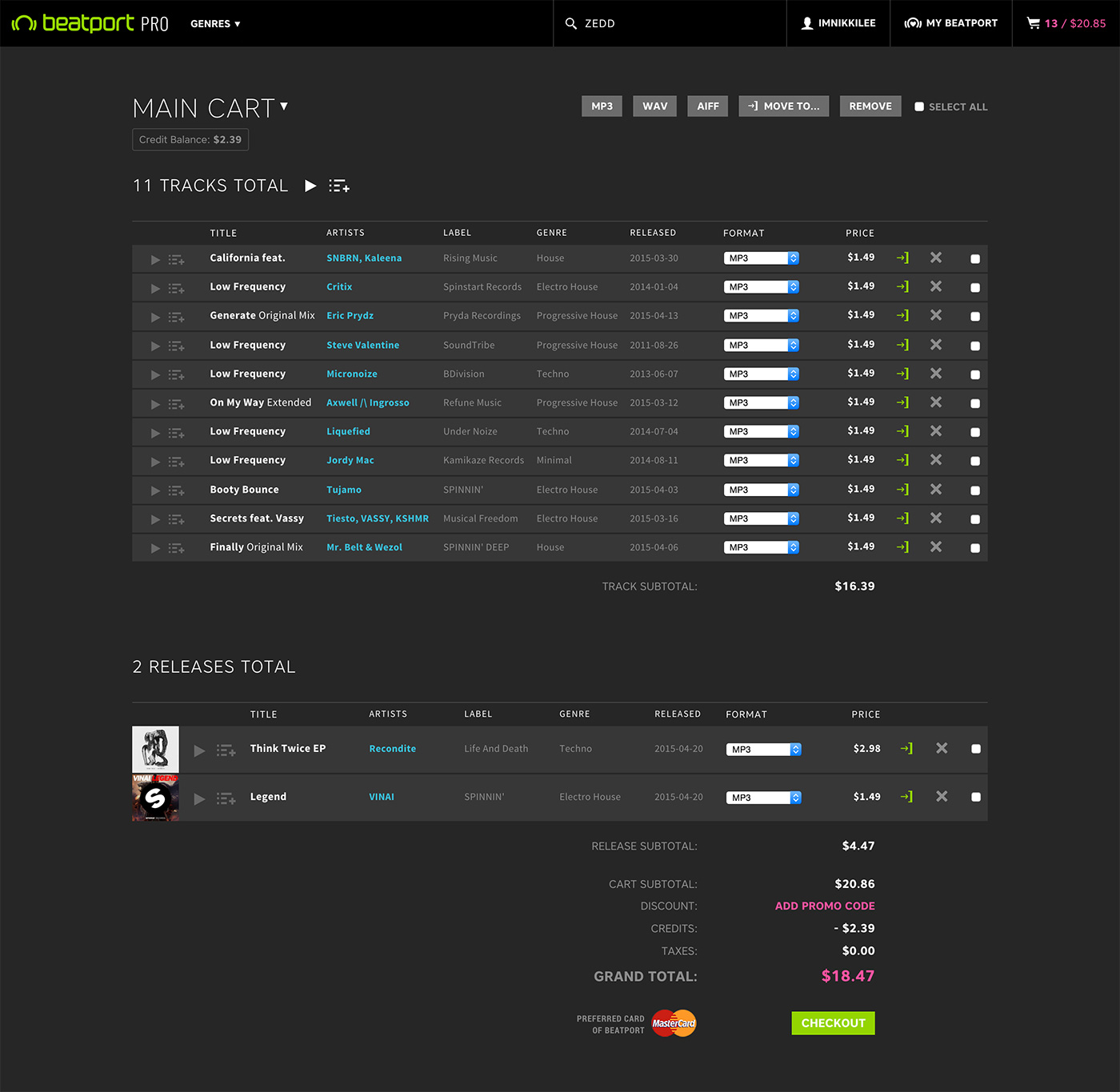The width and height of the screenshot is (1120, 1092).
Task: Open format selector for Jordy Mac track
Action: point(762,461)
